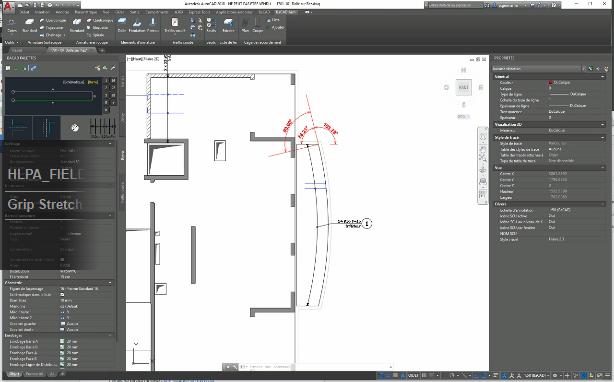Toggle first Enrobage 20 mm checkbox icon
The height and width of the screenshot is (382, 614).
62,341
